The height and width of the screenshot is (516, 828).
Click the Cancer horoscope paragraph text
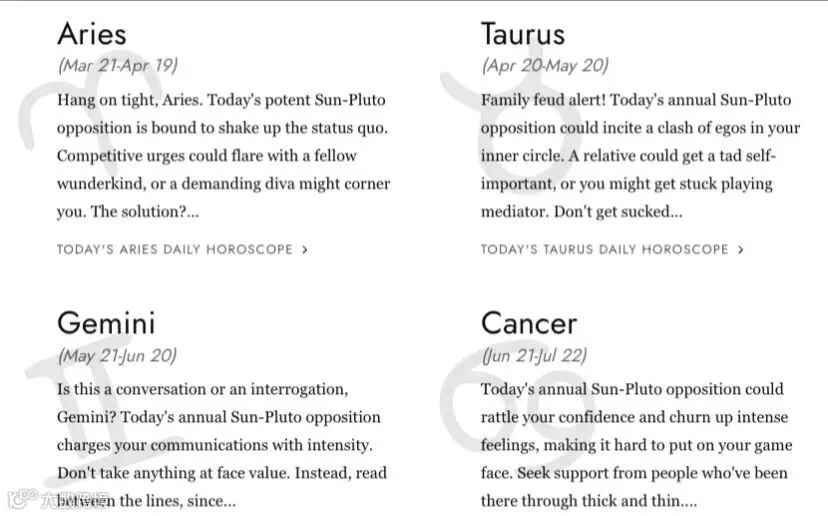point(636,445)
